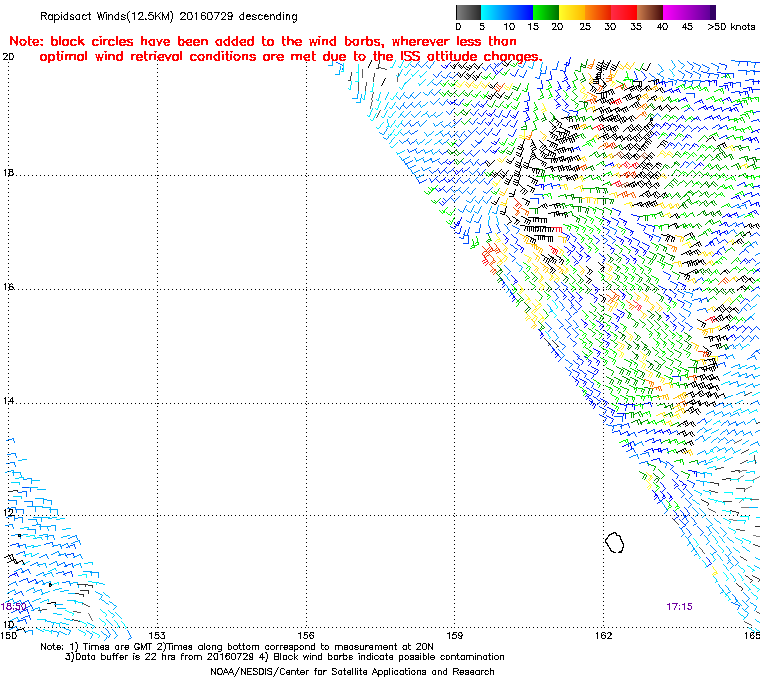Pick the brown 35-40 knots legend segment
This screenshot has height=688, width=760.
tap(650, 12)
